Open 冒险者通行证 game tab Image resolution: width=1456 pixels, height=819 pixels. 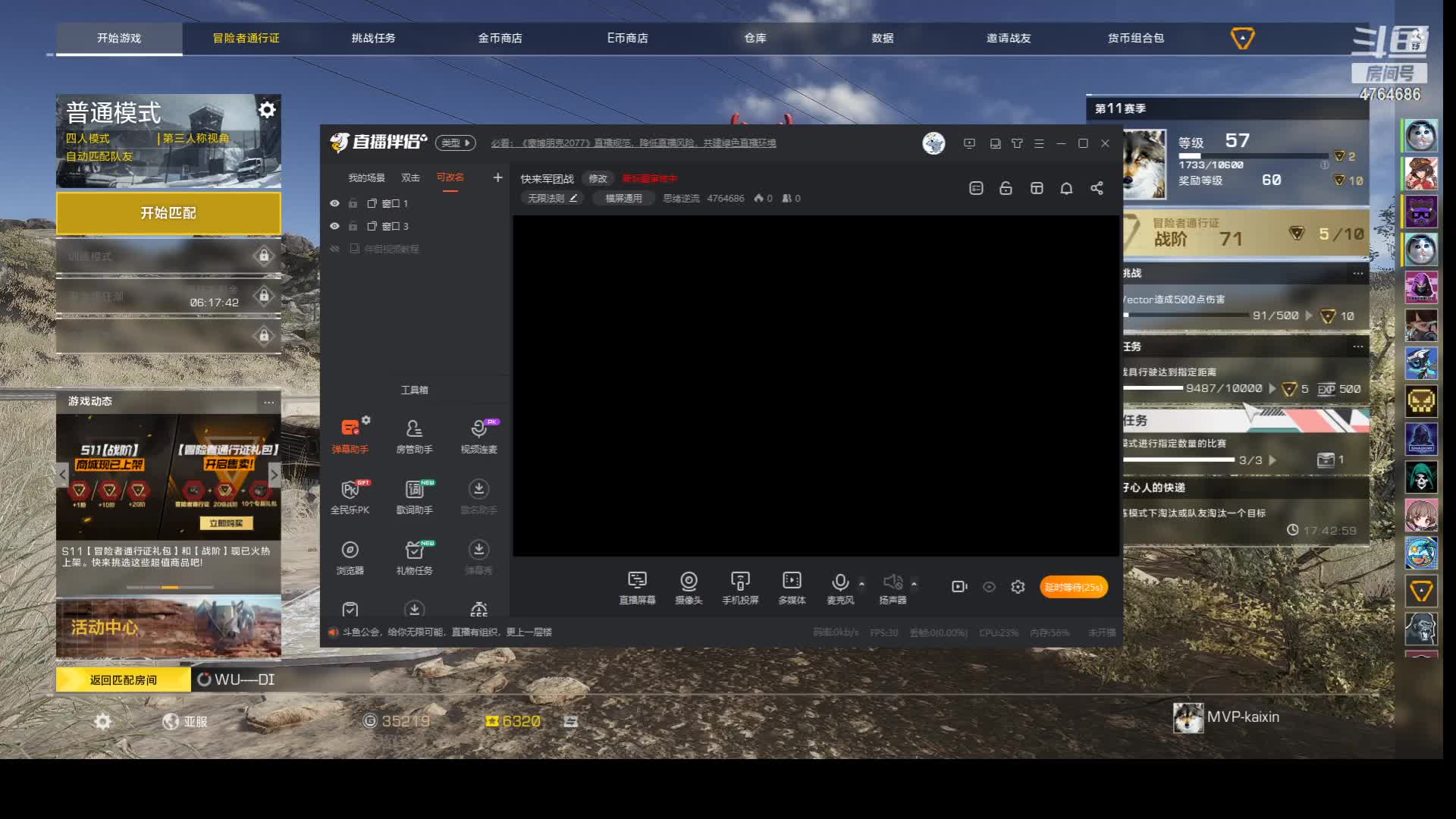coord(246,38)
